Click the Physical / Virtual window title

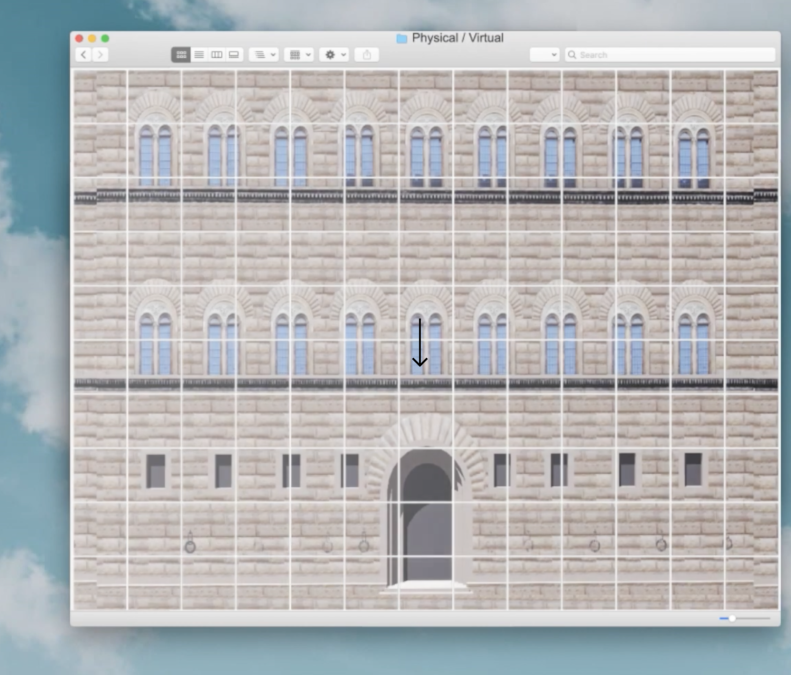458,38
